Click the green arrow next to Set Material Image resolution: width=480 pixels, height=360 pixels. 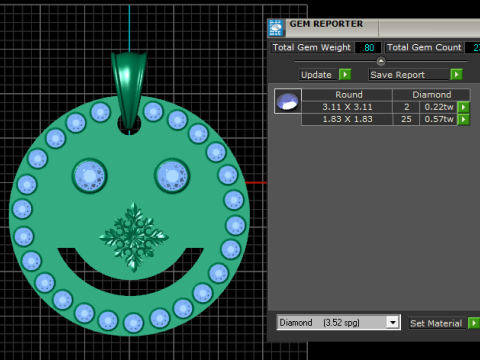click(474, 323)
